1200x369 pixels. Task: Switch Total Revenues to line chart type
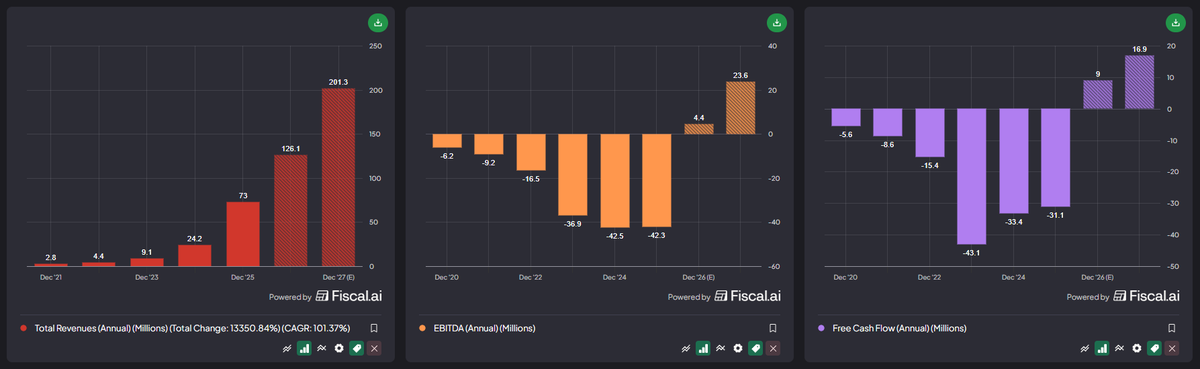(286, 348)
